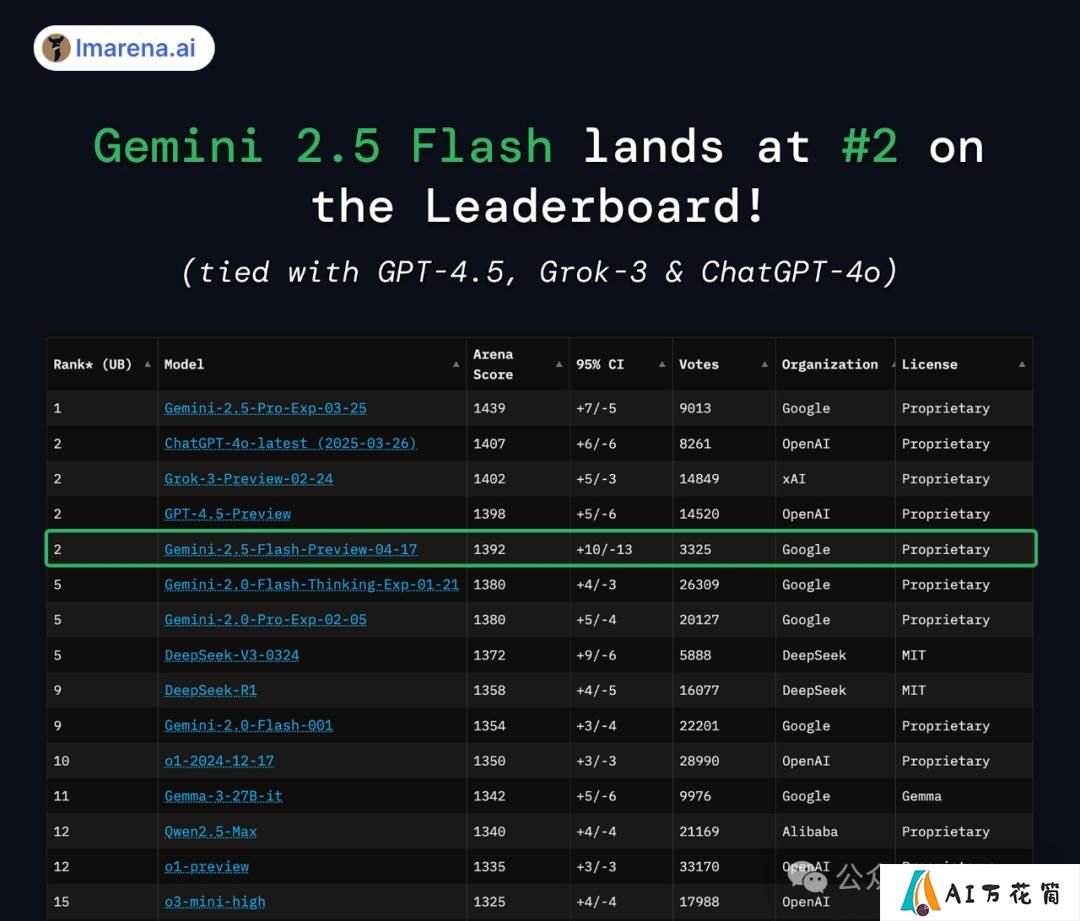Select votes value 33170
This screenshot has height=921, width=1080.
click(699, 867)
